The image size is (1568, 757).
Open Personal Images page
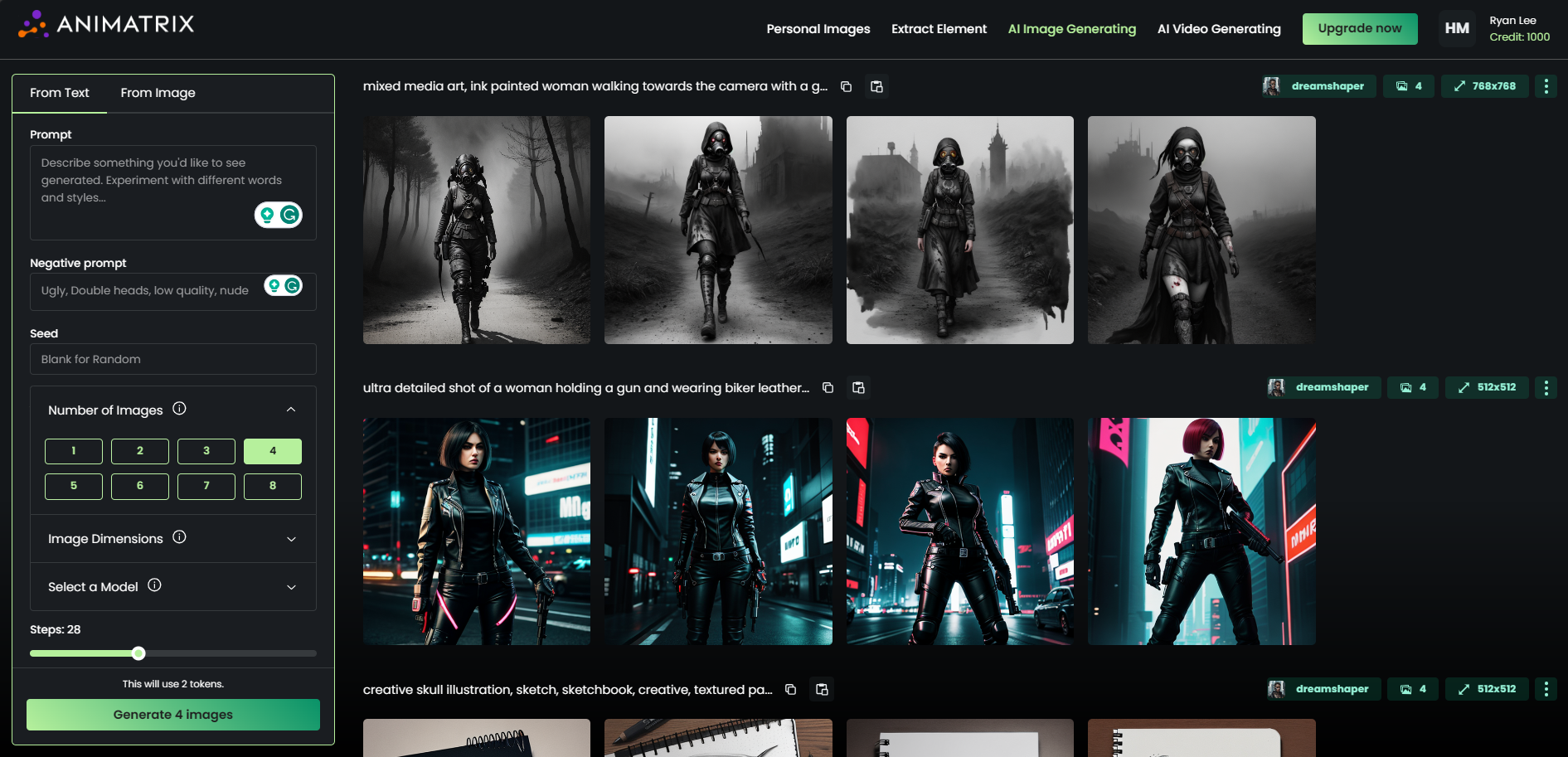pyautogui.click(x=818, y=29)
